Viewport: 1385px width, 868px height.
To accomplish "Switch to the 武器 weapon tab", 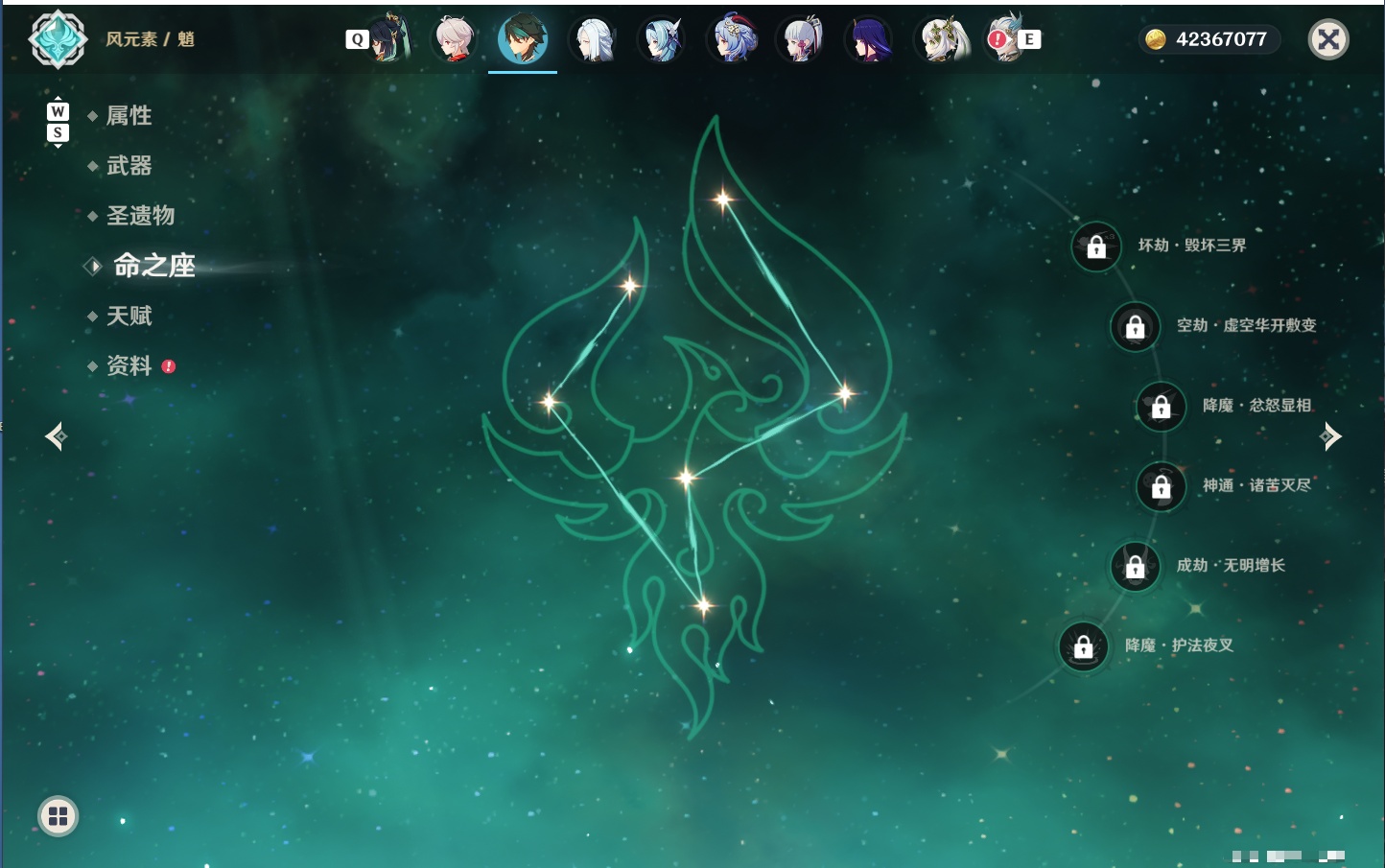I will (129, 166).
